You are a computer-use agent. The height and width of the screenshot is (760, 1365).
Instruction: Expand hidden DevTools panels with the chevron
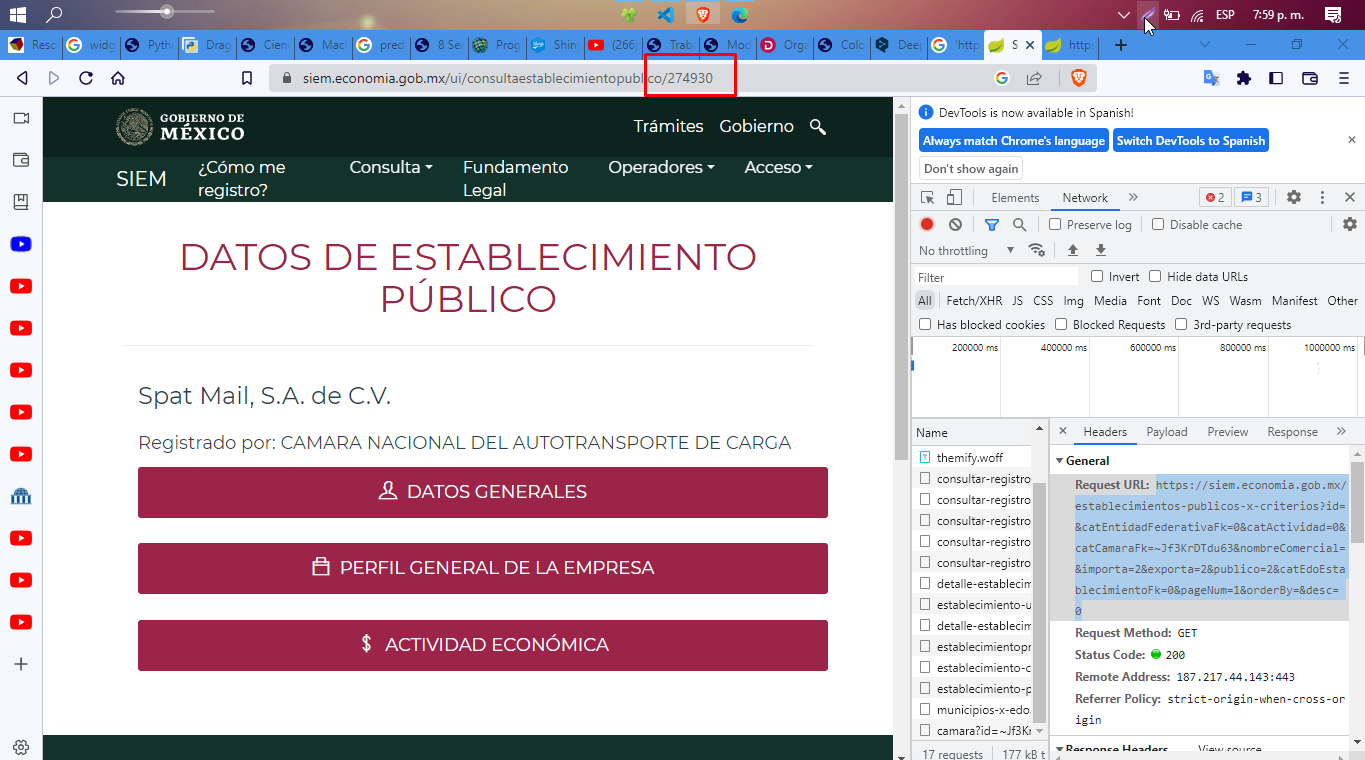[1132, 197]
